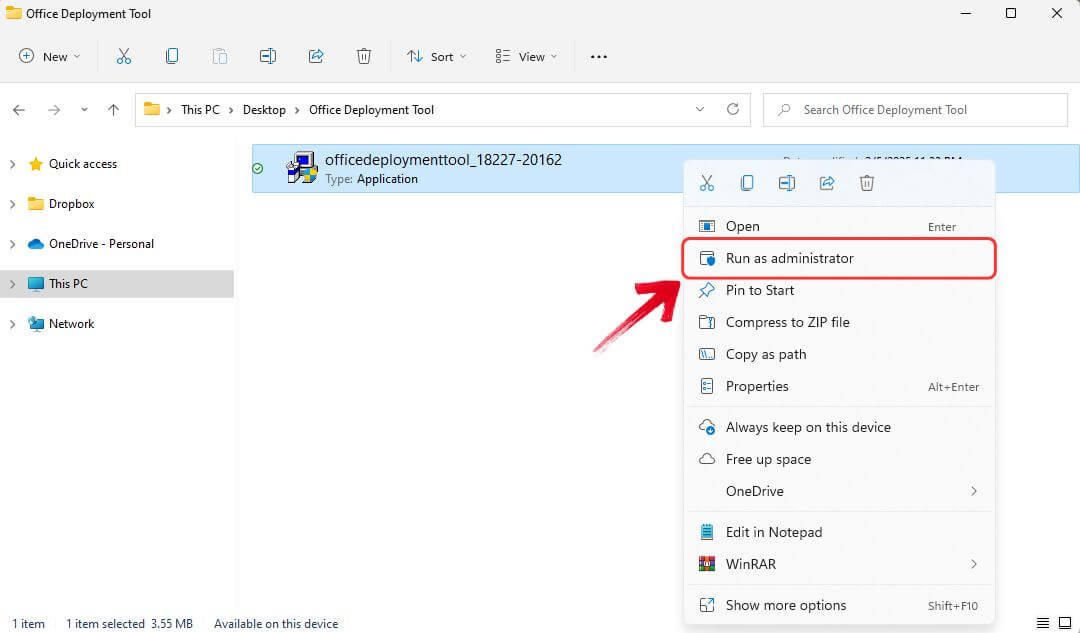The image size is (1080, 633).
Task: Click the Rename icon in the context menu
Action: [x=787, y=183]
